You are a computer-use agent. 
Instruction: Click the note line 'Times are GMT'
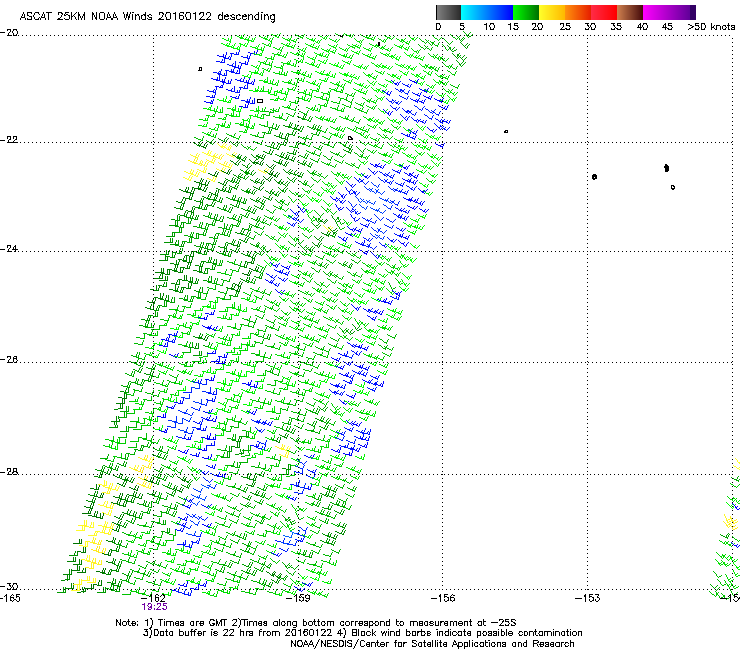coord(192,623)
